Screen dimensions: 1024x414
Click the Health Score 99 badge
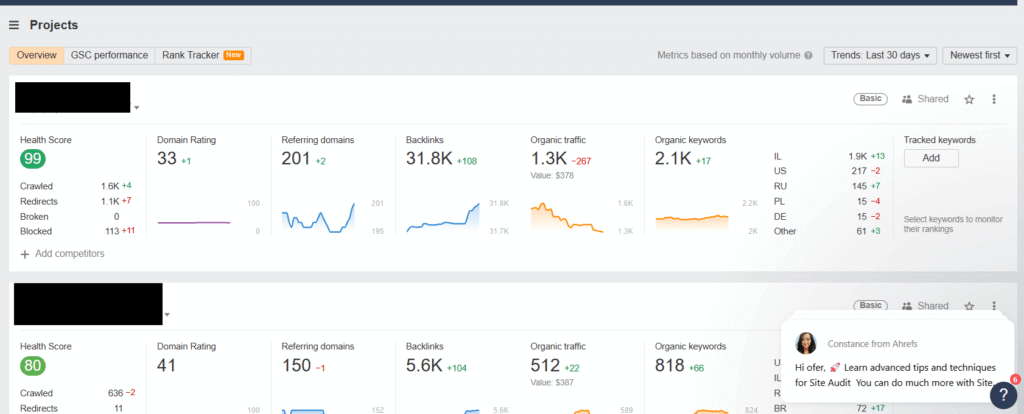click(x=33, y=159)
